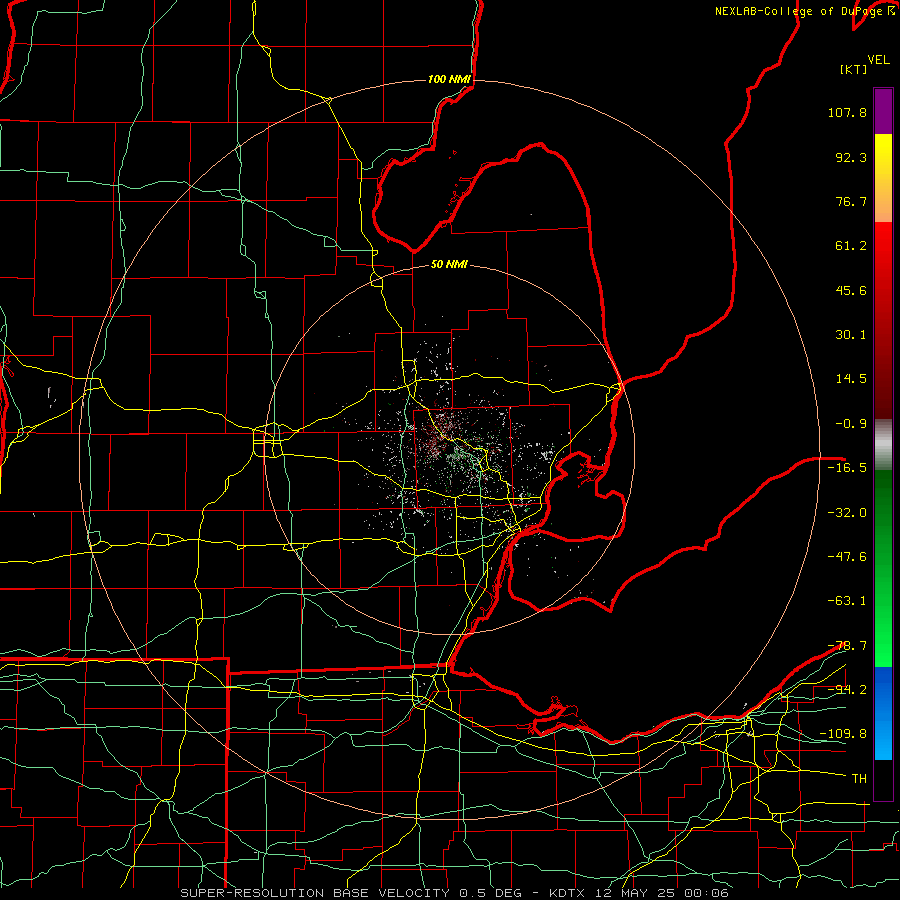Viewport: 900px width, 900px height.
Task: Click the 61.2 velocity scale label
Action: tap(851, 246)
